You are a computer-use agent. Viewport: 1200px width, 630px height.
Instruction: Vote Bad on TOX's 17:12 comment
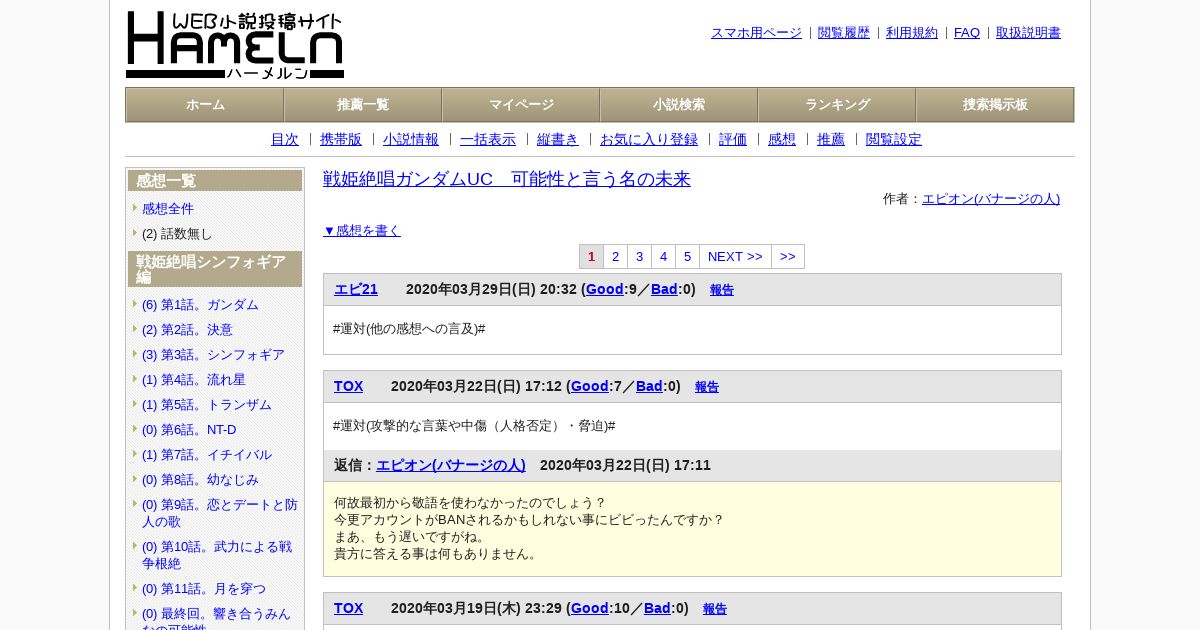pyautogui.click(x=649, y=387)
